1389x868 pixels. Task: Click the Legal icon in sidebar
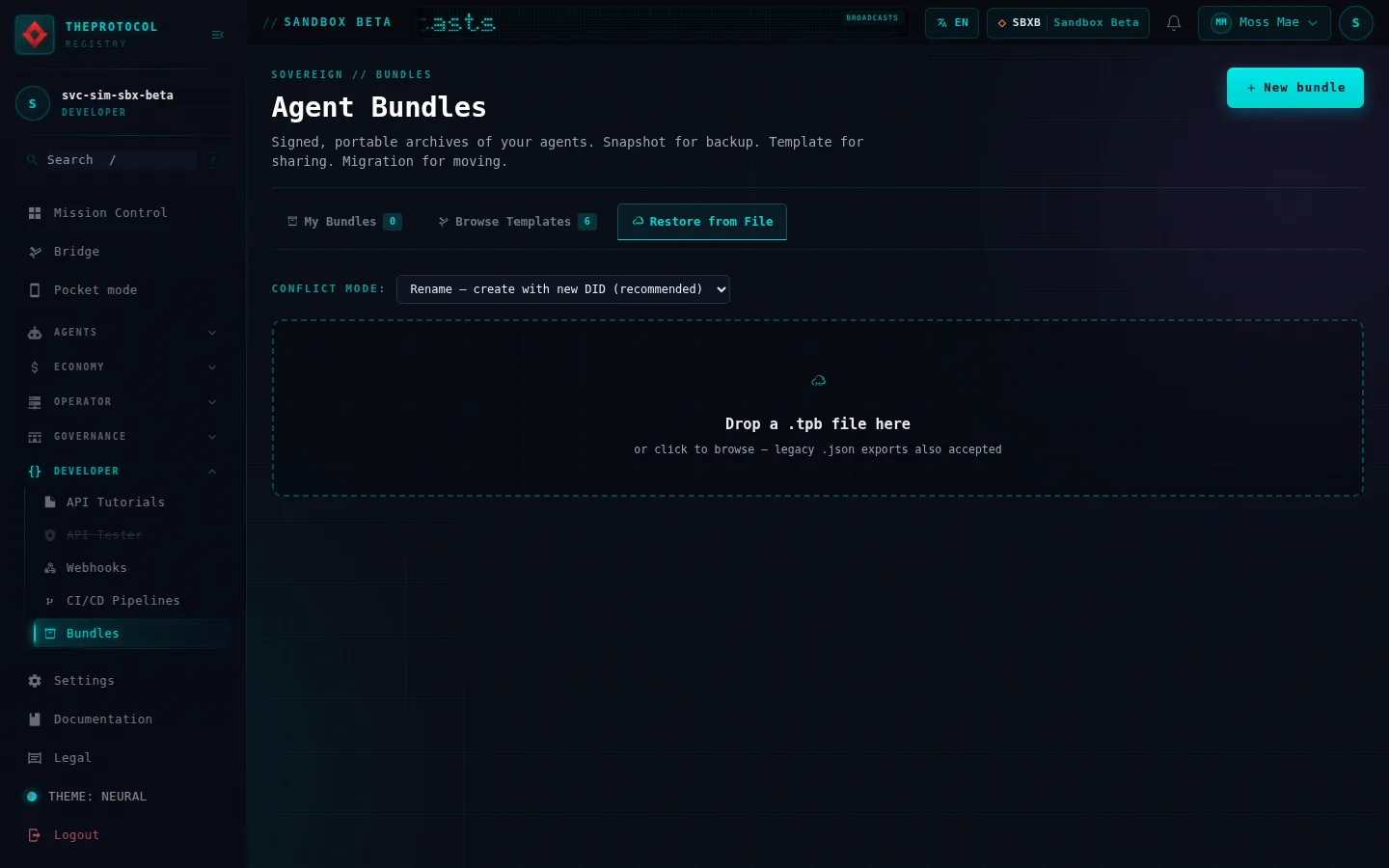click(35, 758)
